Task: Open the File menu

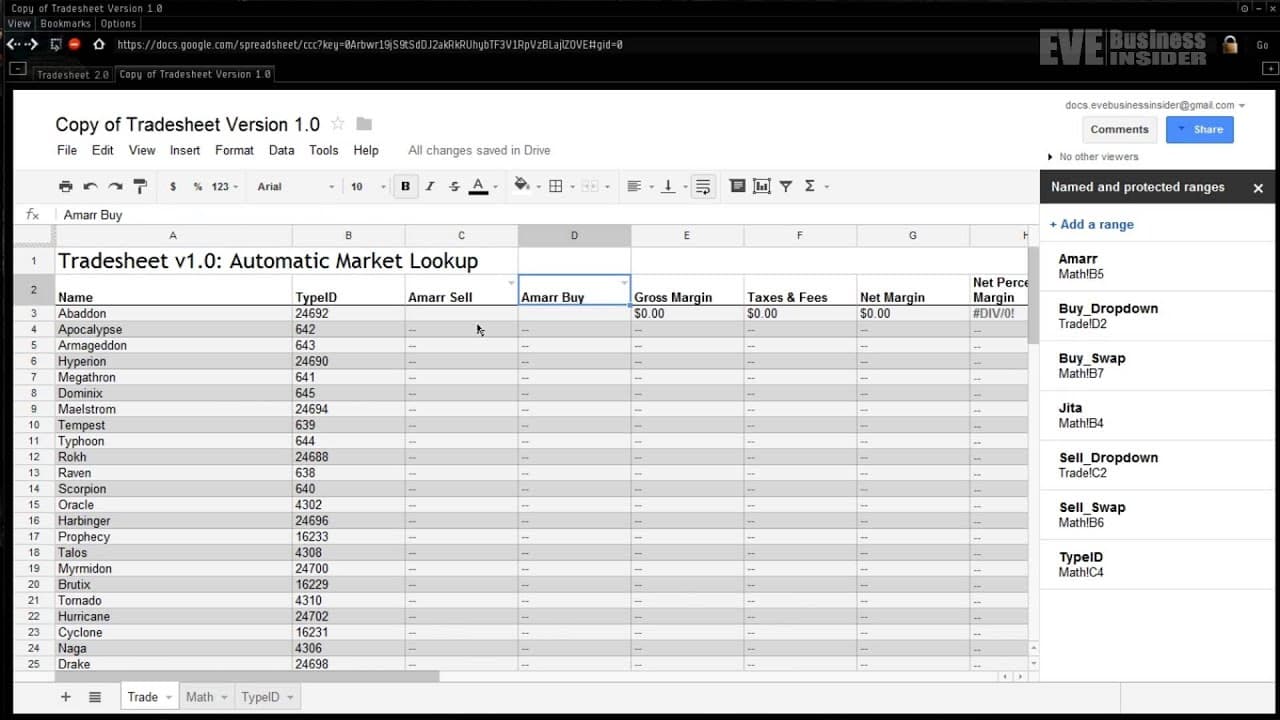Action: click(x=67, y=150)
